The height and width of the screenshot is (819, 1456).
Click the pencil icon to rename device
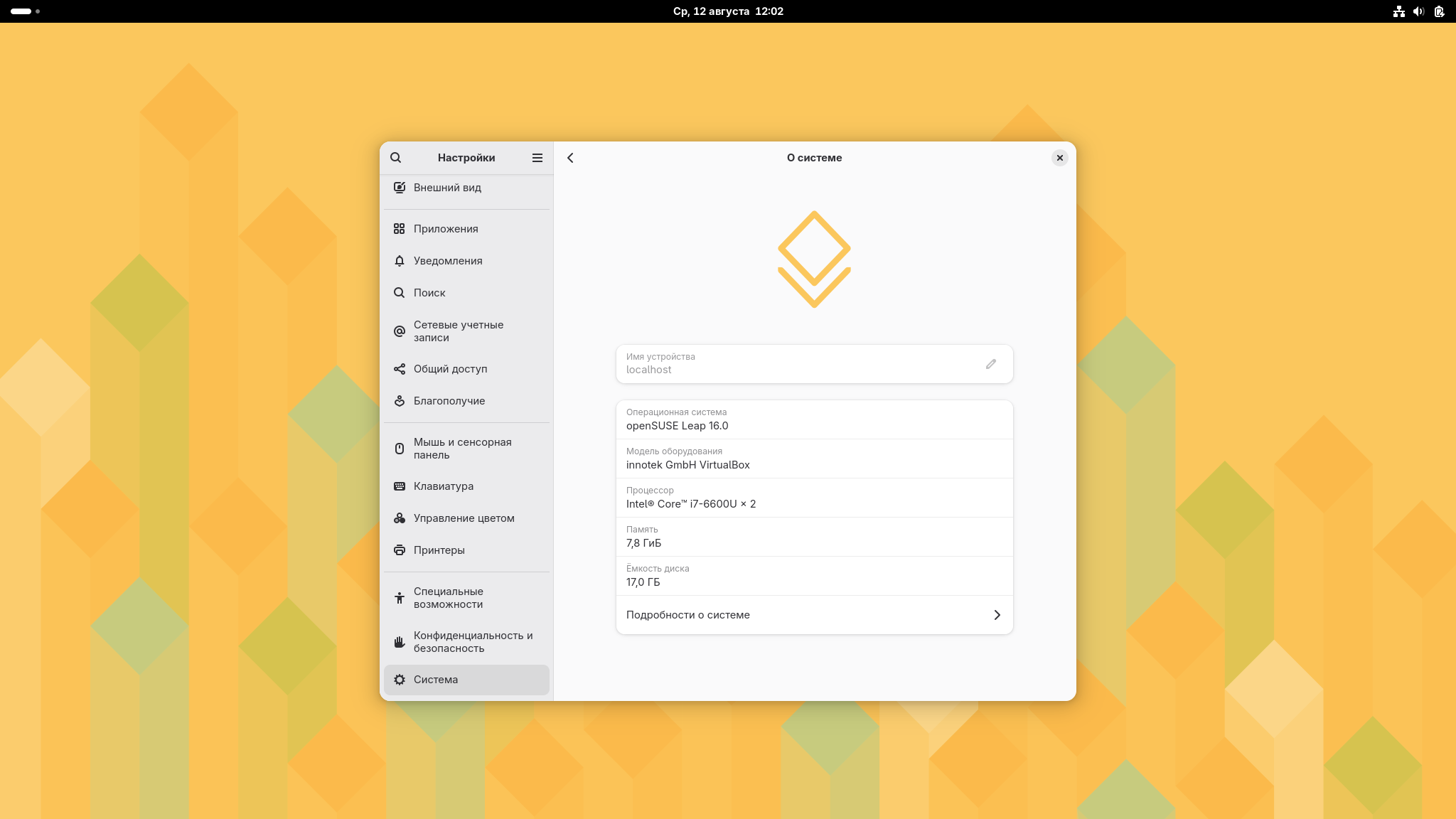pos(991,364)
